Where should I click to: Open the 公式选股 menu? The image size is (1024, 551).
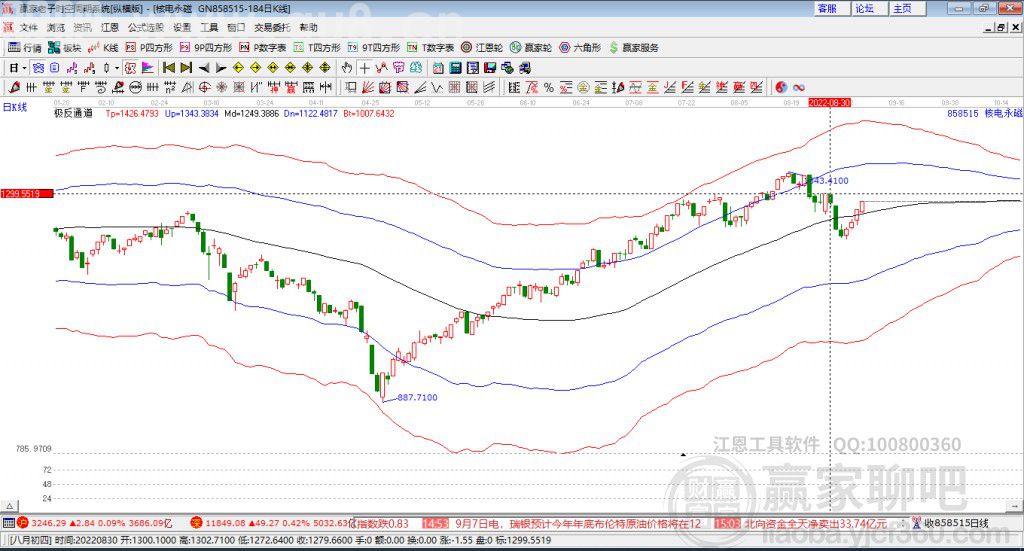pos(146,27)
